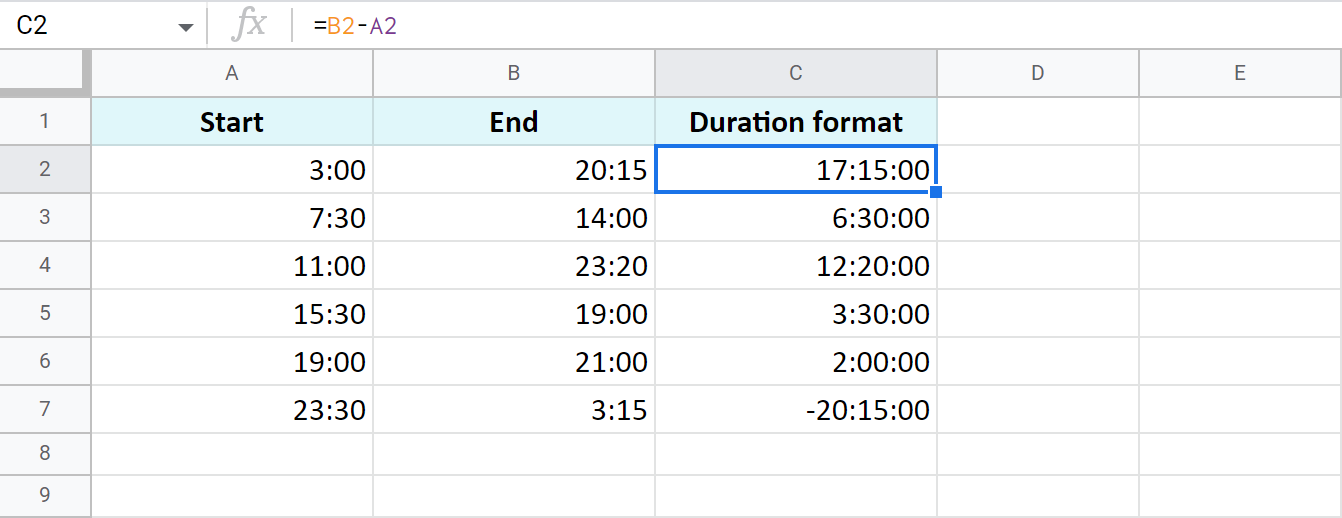The width and height of the screenshot is (1342, 518).
Task: Select row 1 header
Action: pos(45,122)
